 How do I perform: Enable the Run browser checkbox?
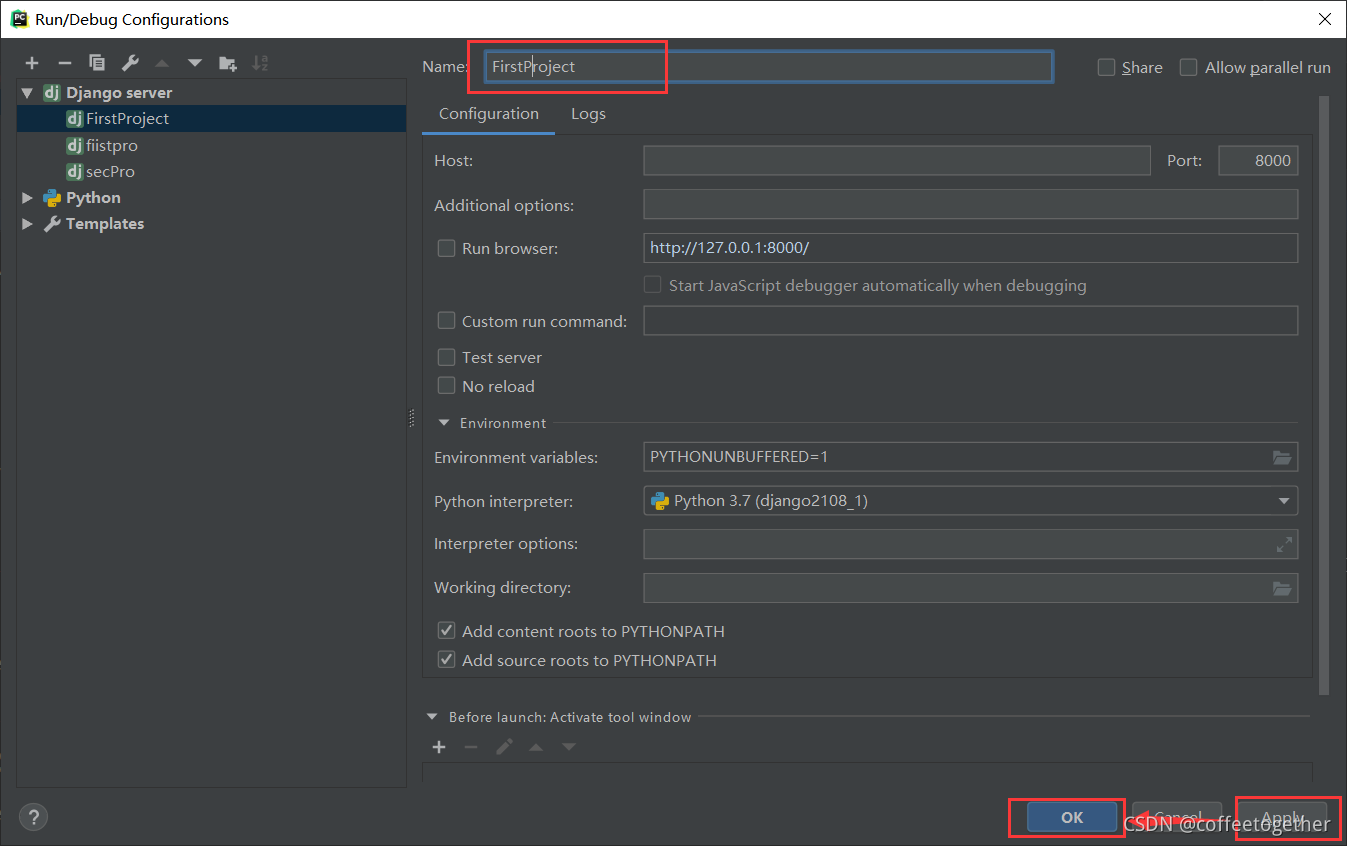(447, 248)
